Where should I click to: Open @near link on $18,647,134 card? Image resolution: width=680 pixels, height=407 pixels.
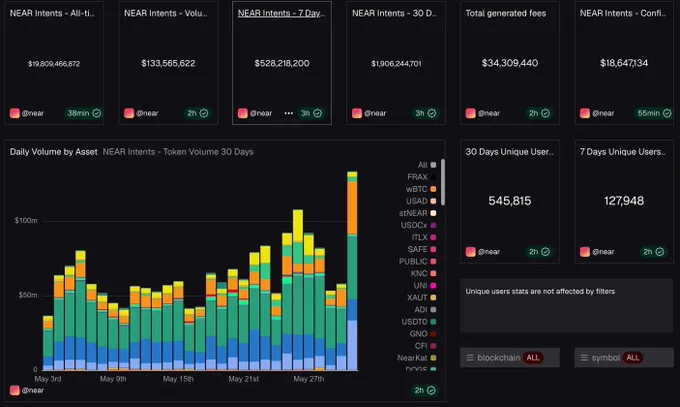[x=603, y=113]
